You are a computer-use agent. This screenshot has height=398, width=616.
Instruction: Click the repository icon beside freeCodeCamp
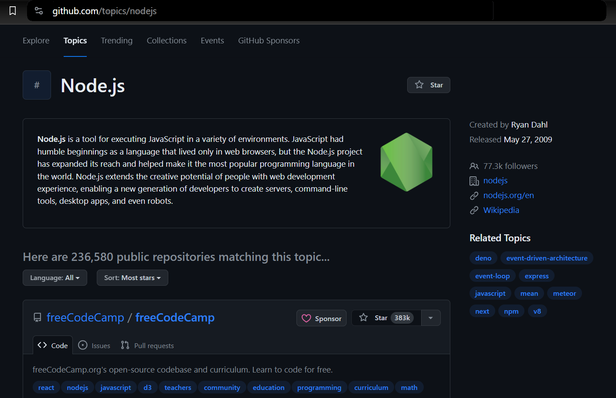37,317
